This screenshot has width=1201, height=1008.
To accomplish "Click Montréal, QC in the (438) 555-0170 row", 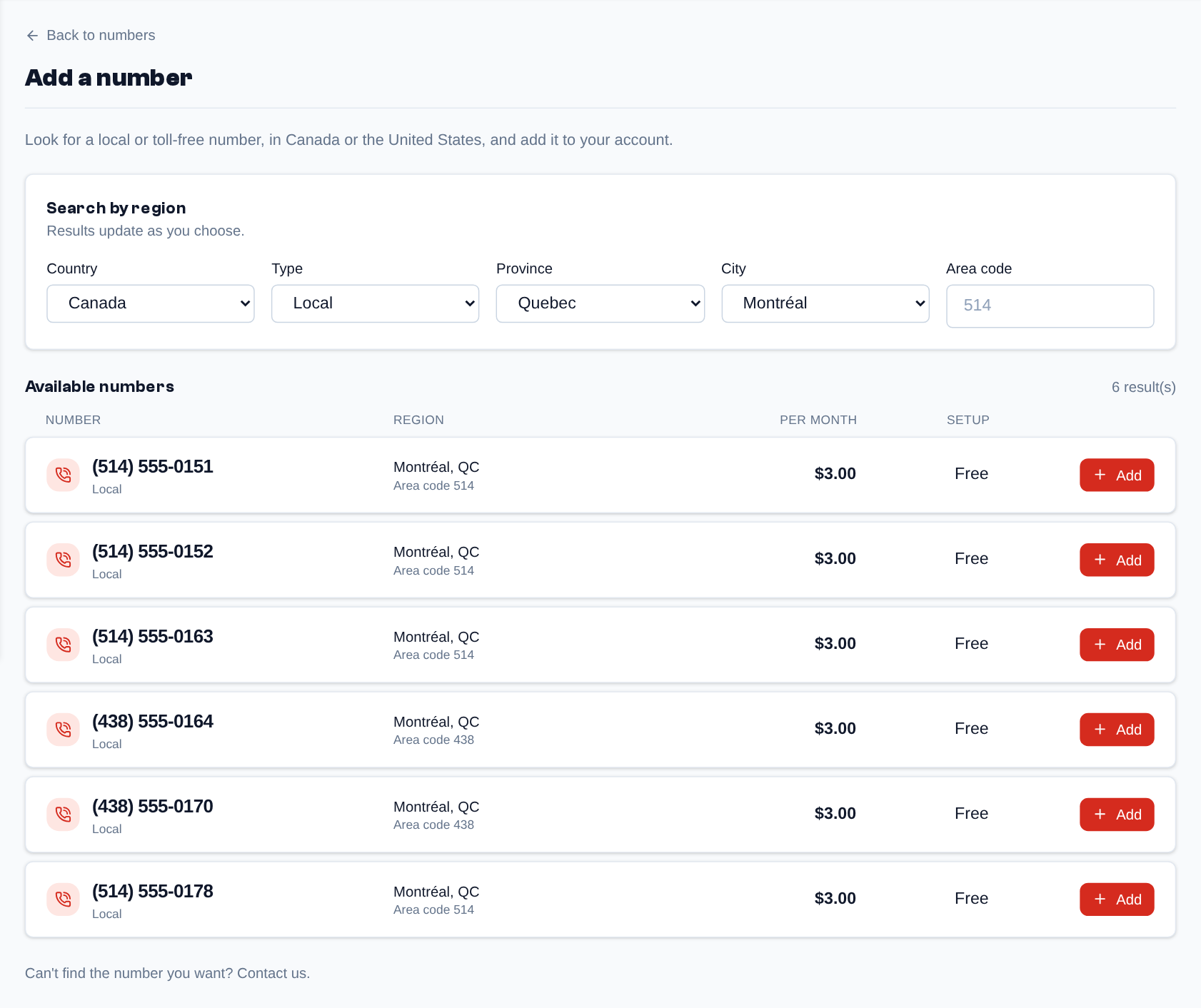I will tap(436, 807).
